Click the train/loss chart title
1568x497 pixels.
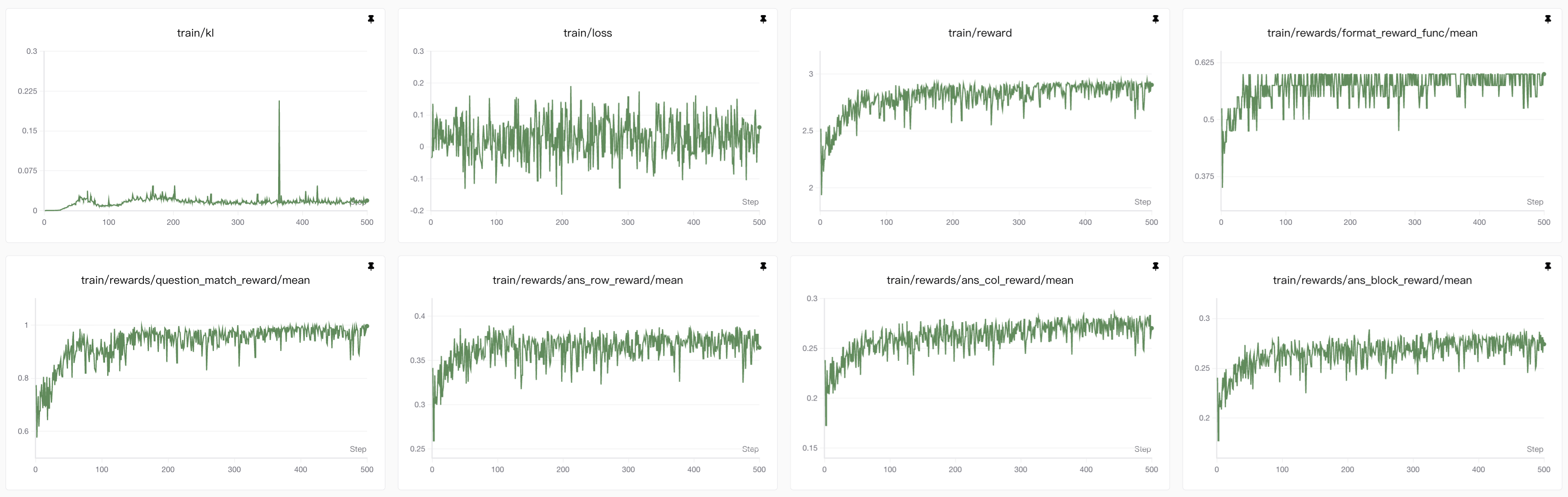[x=587, y=33]
